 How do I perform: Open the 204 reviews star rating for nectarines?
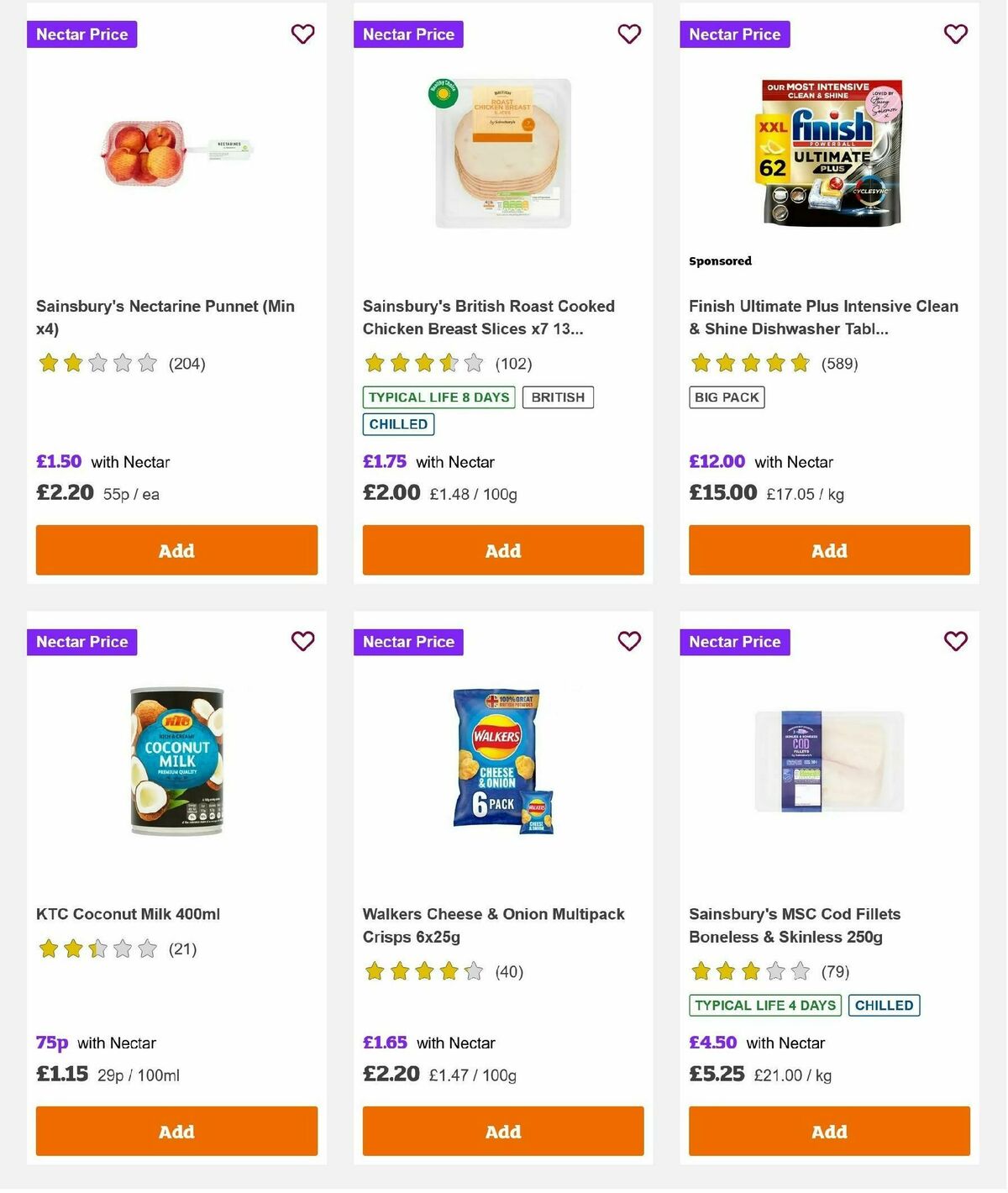97,363
